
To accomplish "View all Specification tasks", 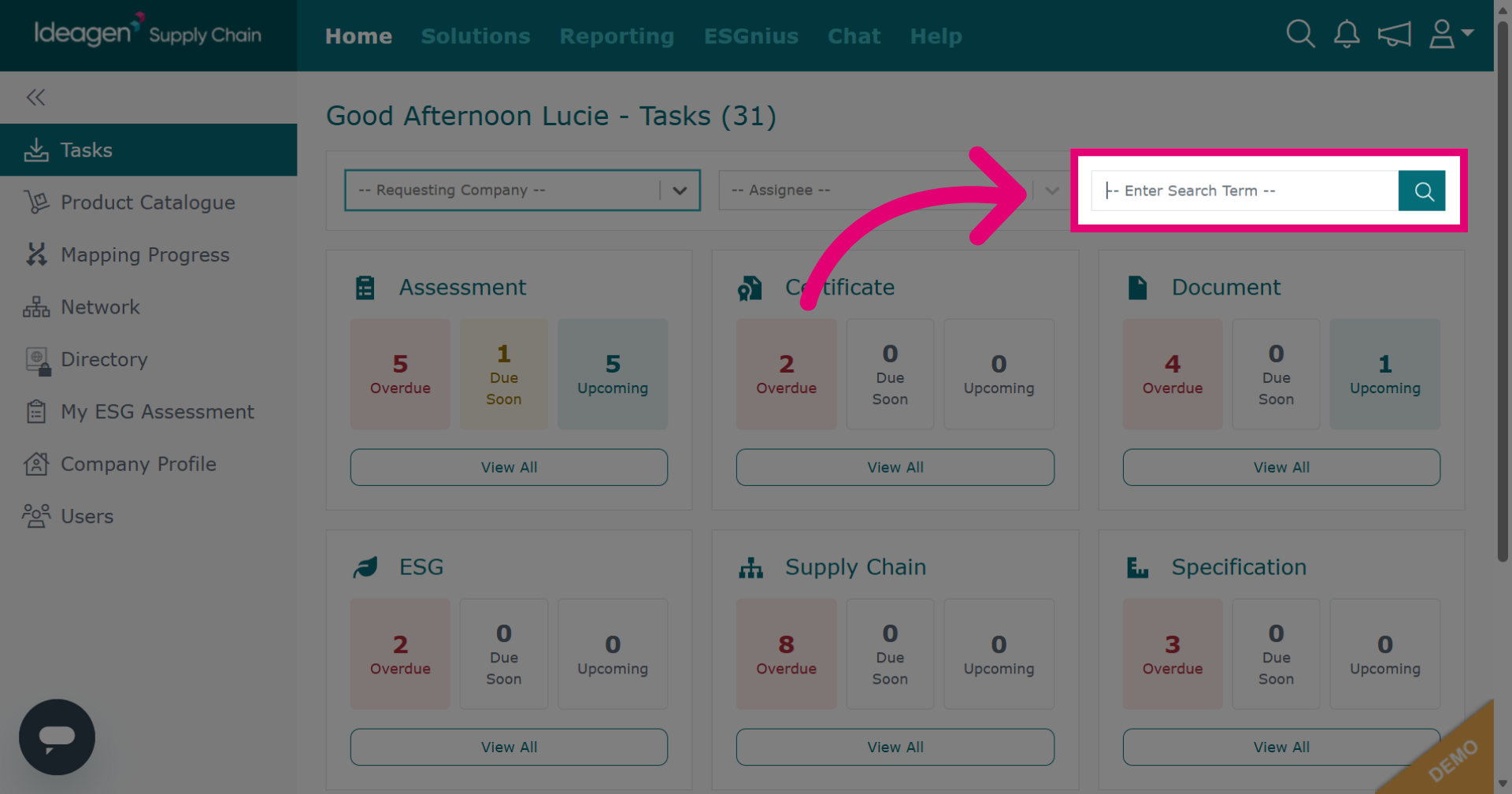I will coord(1281,747).
